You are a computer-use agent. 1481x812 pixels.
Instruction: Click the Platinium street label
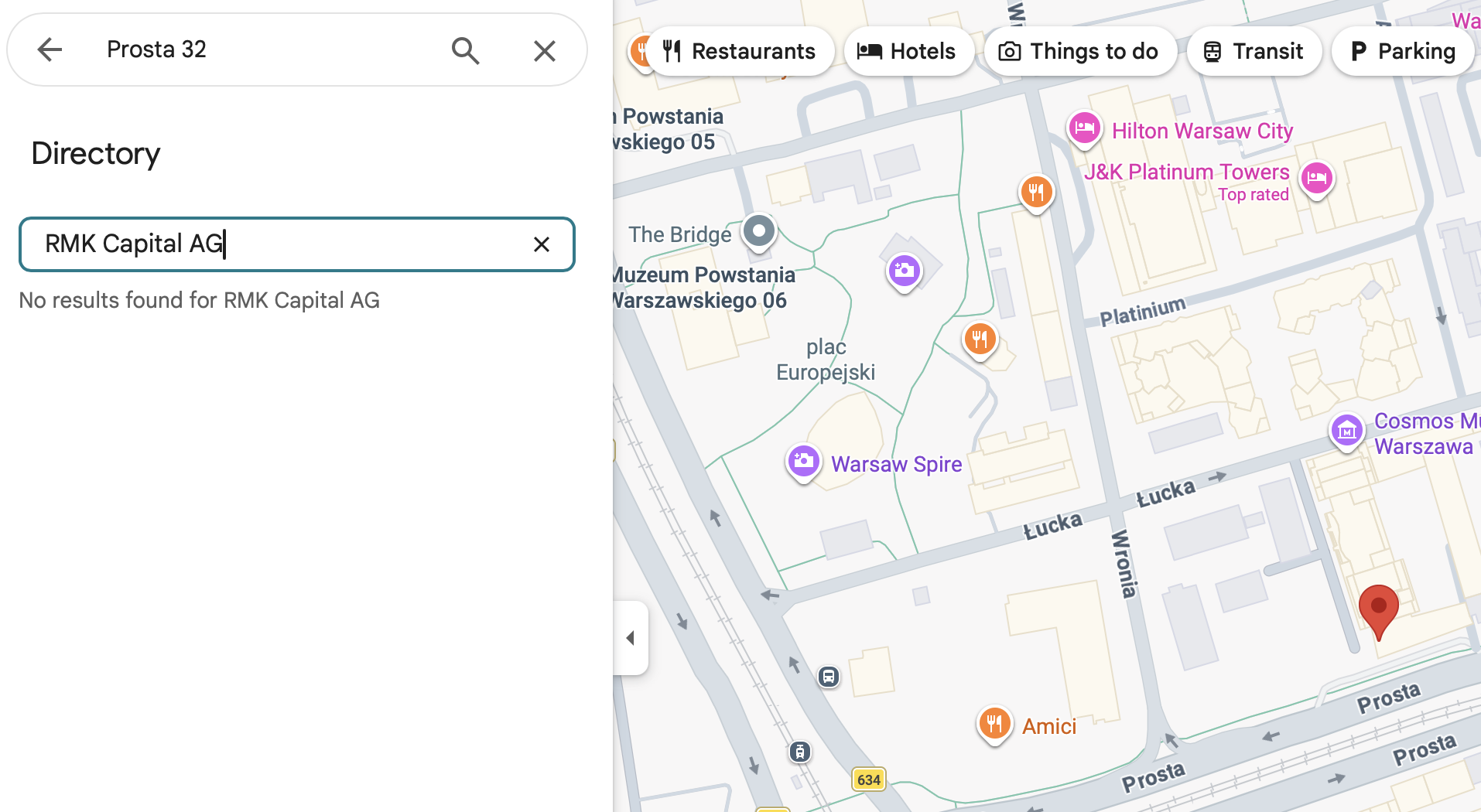tap(1143, 311)
